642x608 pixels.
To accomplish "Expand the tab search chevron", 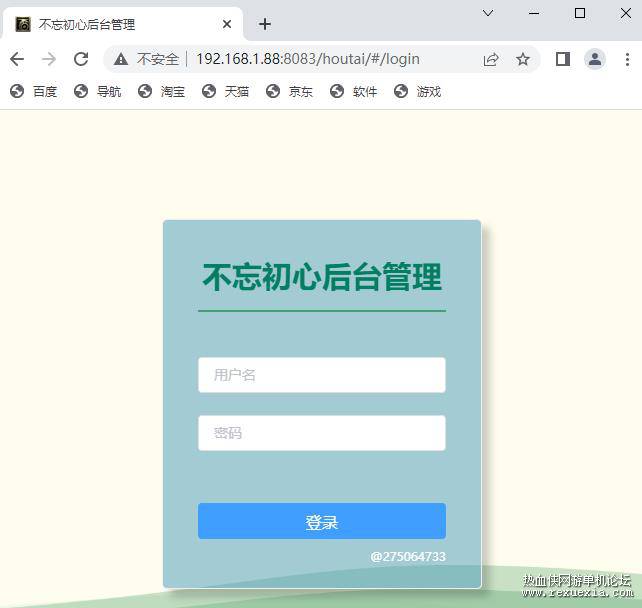I will [x=488, y=13].
